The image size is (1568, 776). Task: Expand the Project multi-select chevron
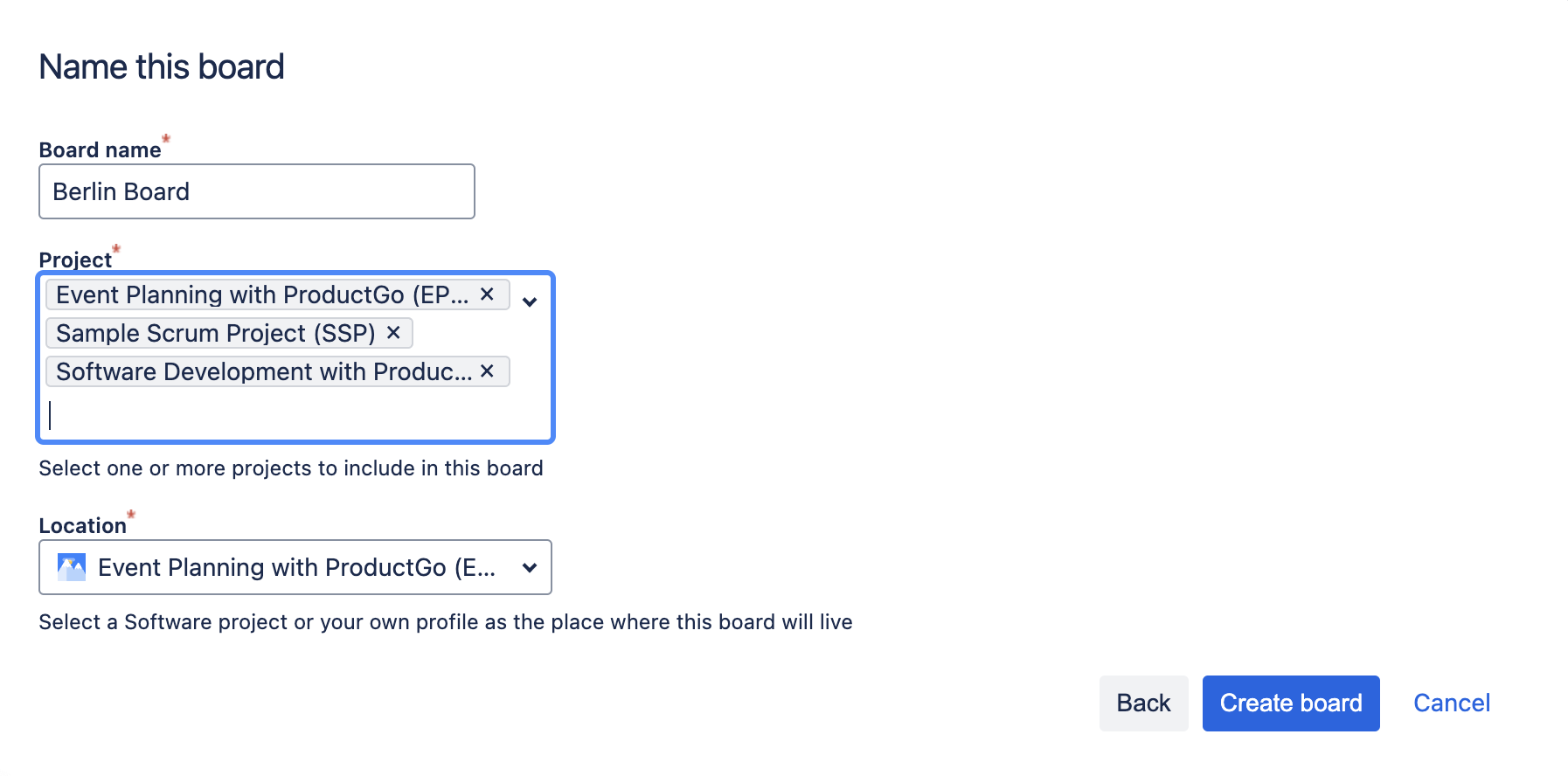[x=530, y=302]
